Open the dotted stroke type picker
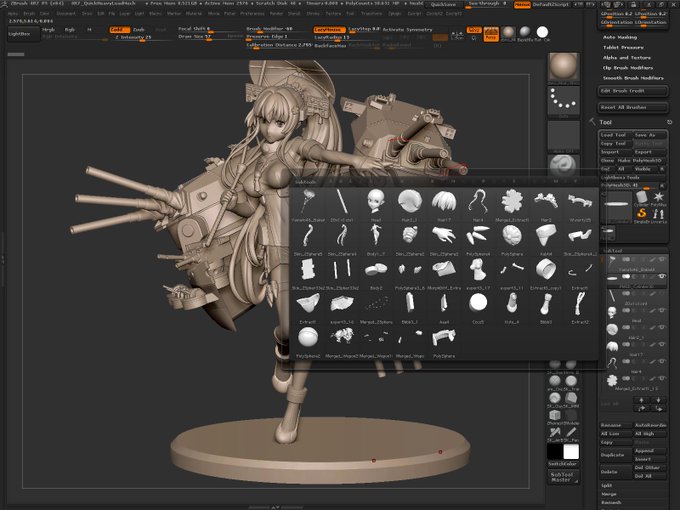The height and width of the screenshot is (510, 680). pyautogui.click(x=563, y=101)
